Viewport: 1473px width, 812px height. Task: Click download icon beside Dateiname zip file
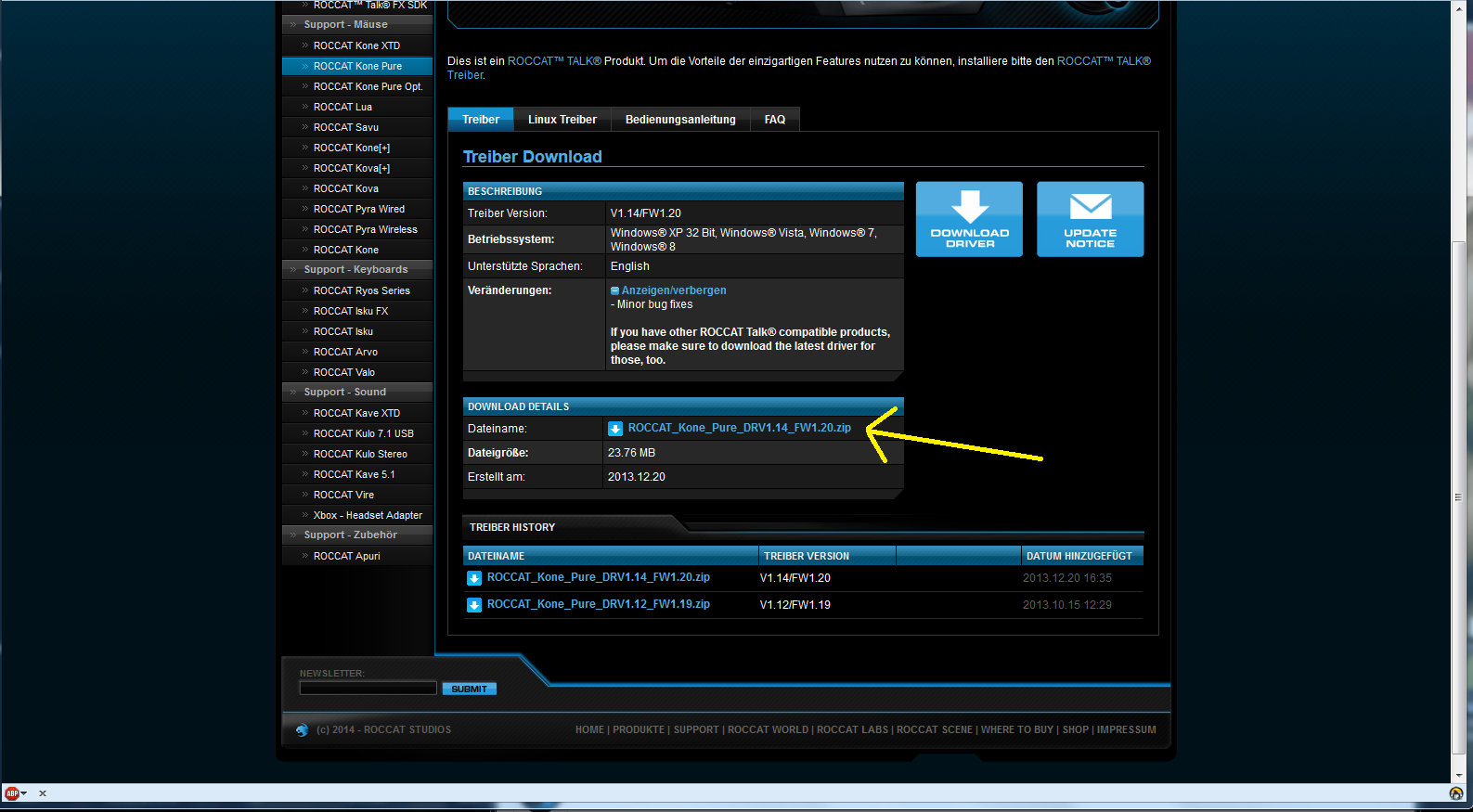[615, 429]
